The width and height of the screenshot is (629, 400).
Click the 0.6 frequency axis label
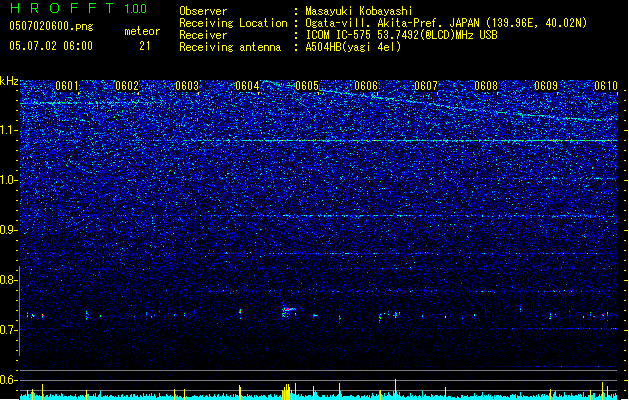coord(8,380)
